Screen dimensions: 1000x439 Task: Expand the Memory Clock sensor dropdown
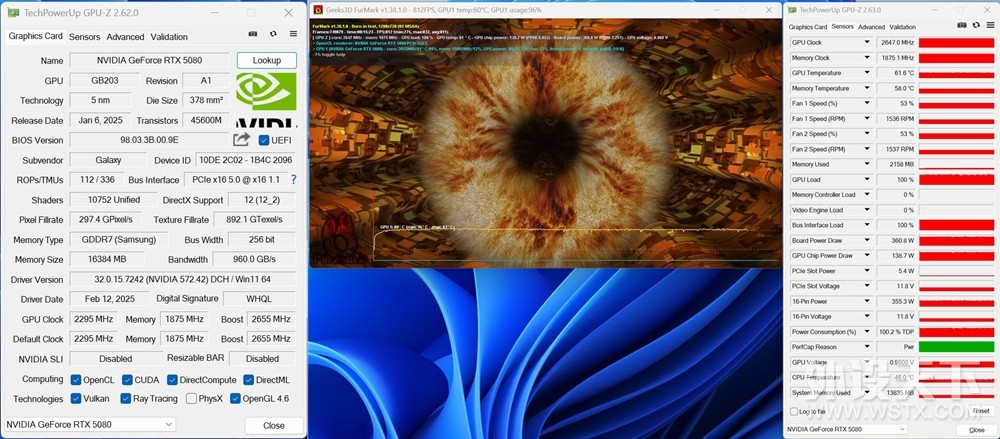pyautogui.click(x=867, y=58)
